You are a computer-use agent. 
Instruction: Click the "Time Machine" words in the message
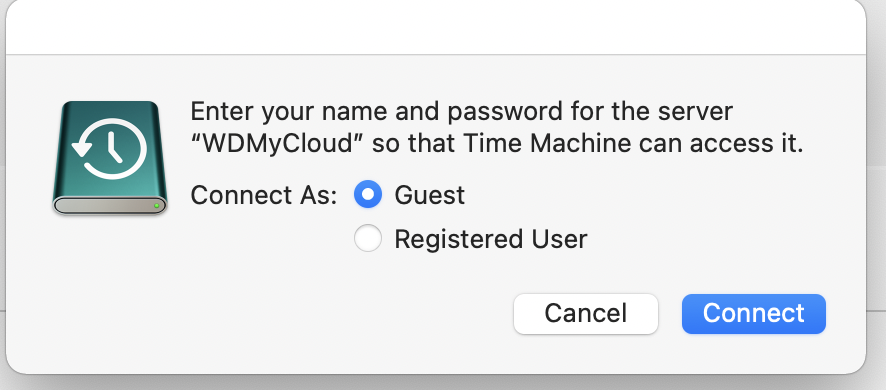coord(547,144)
